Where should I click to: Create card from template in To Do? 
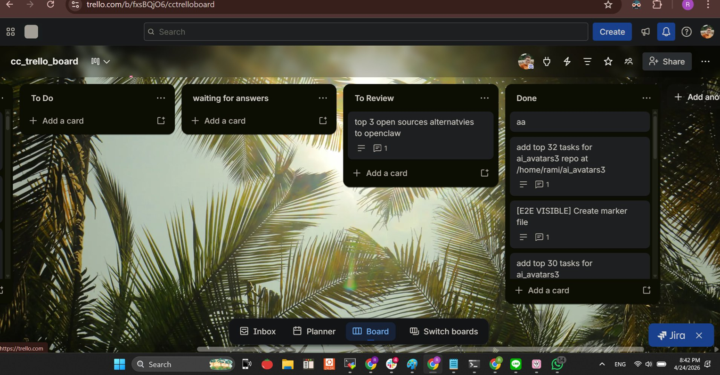pos(161,121)
